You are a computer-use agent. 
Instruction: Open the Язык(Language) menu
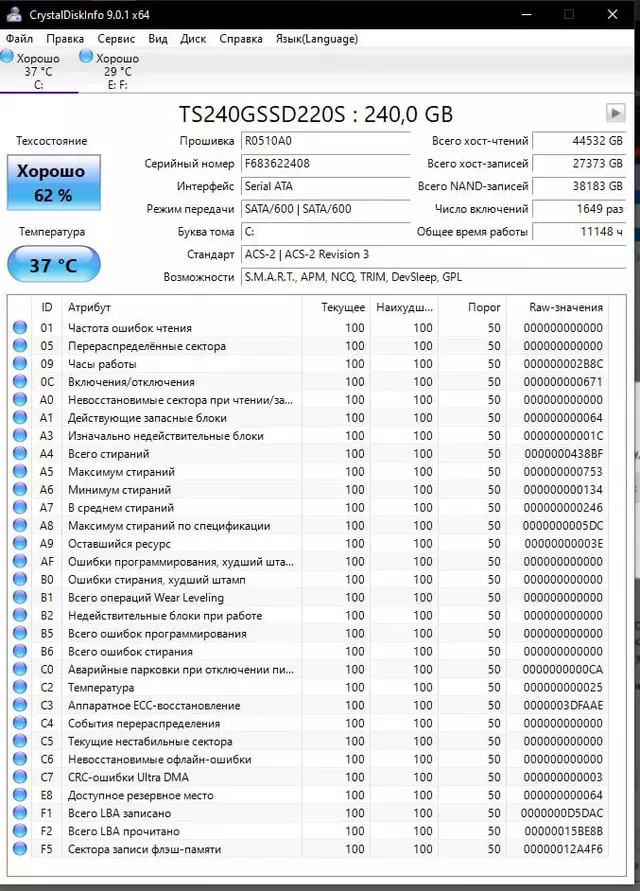point(317,39)
